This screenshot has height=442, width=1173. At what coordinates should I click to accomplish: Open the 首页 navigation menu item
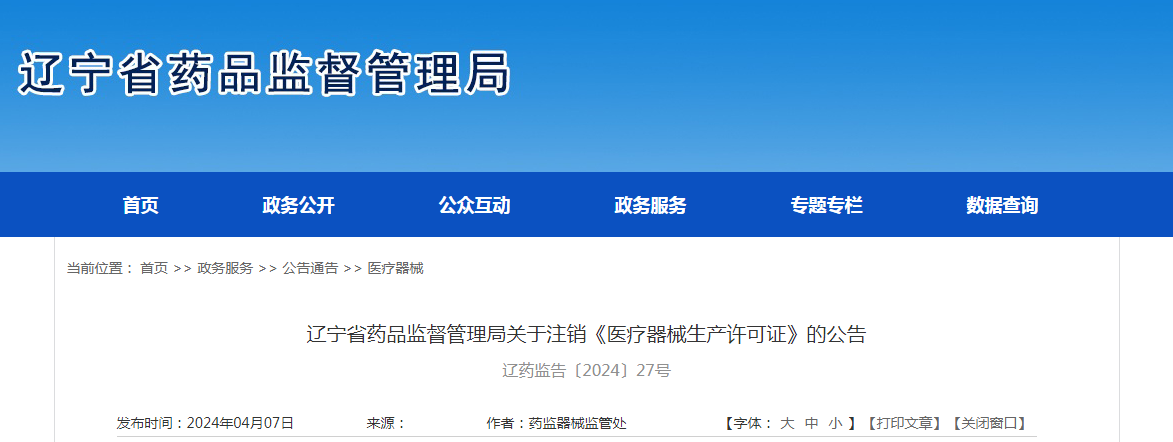pos(141,205)
